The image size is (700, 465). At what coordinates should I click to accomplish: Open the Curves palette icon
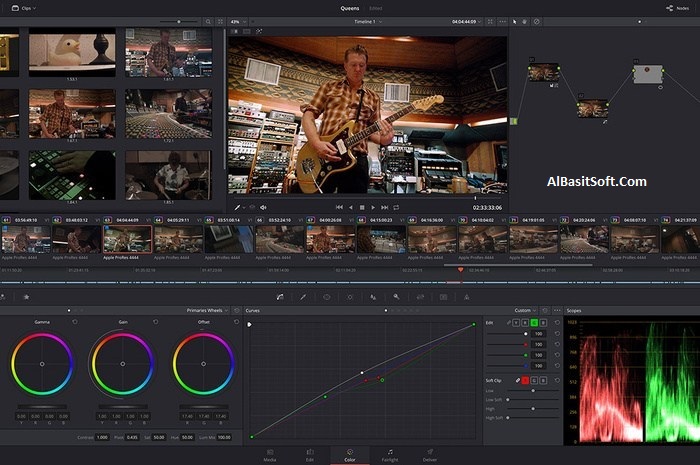(280, 297)
